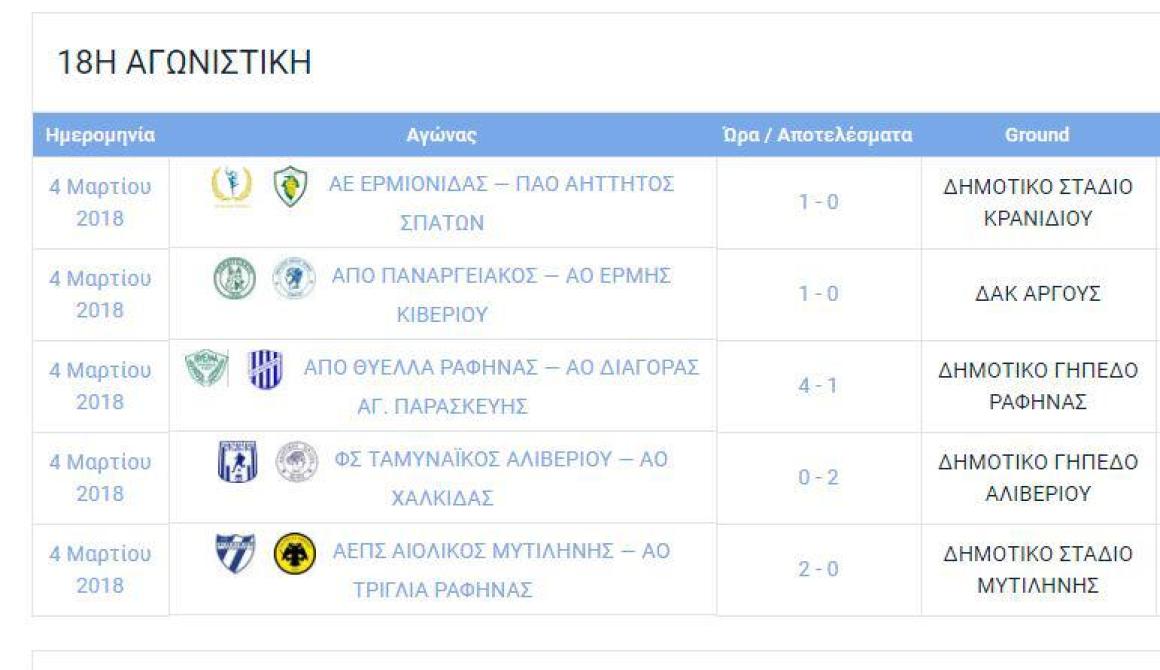Click the ΑΟ Χαλκίδας grey round crest
Screen dimensions: 1160x670
click(297, 461)
